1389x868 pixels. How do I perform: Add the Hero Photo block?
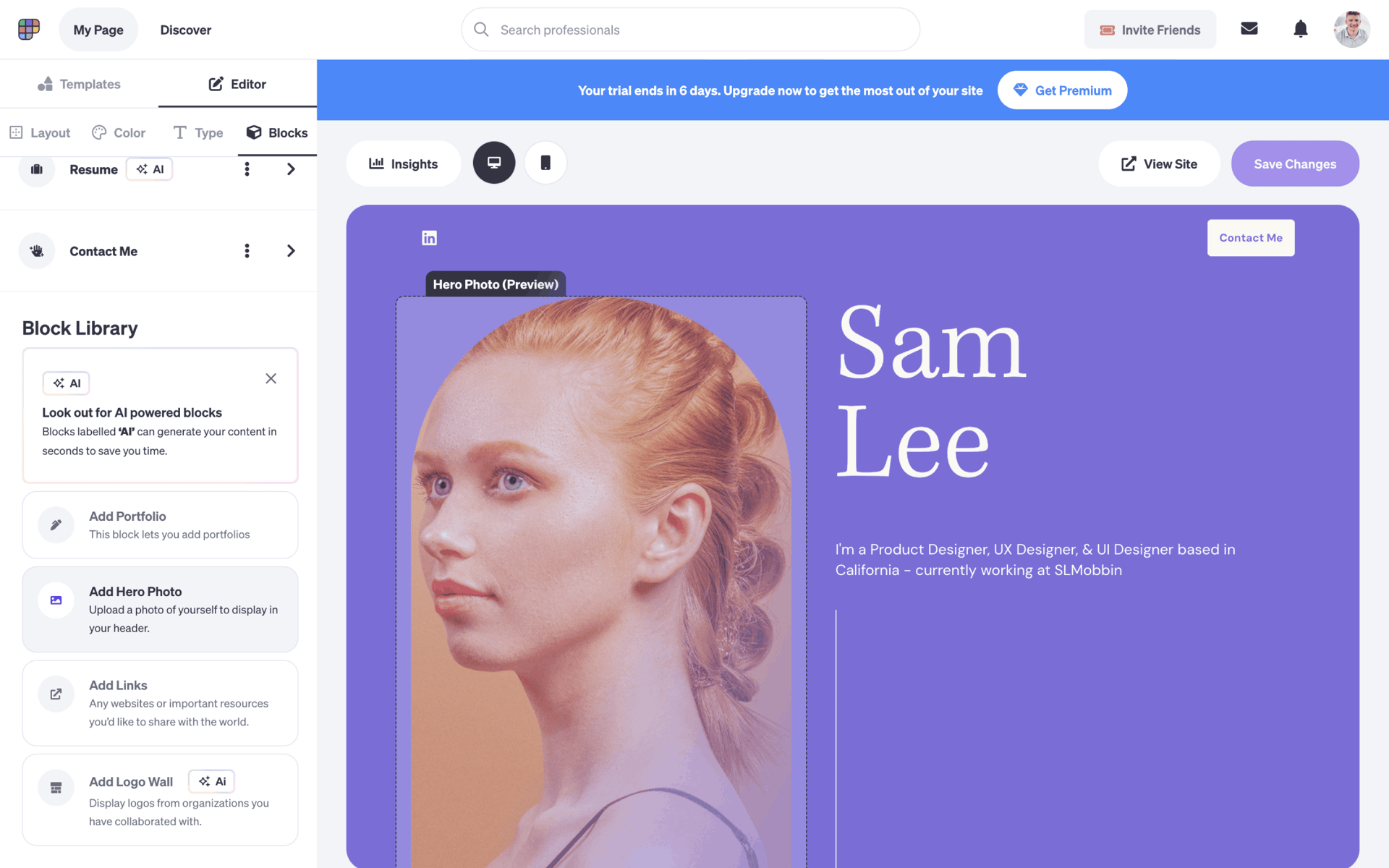160,609
